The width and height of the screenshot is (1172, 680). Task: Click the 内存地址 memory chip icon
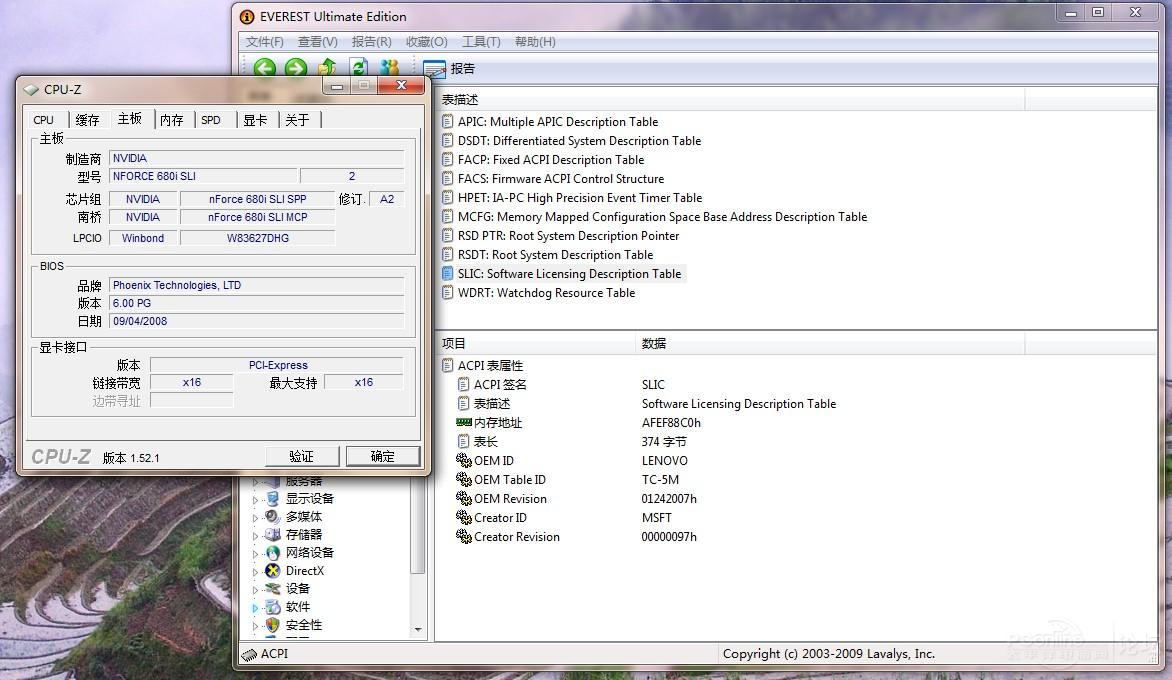463,422
